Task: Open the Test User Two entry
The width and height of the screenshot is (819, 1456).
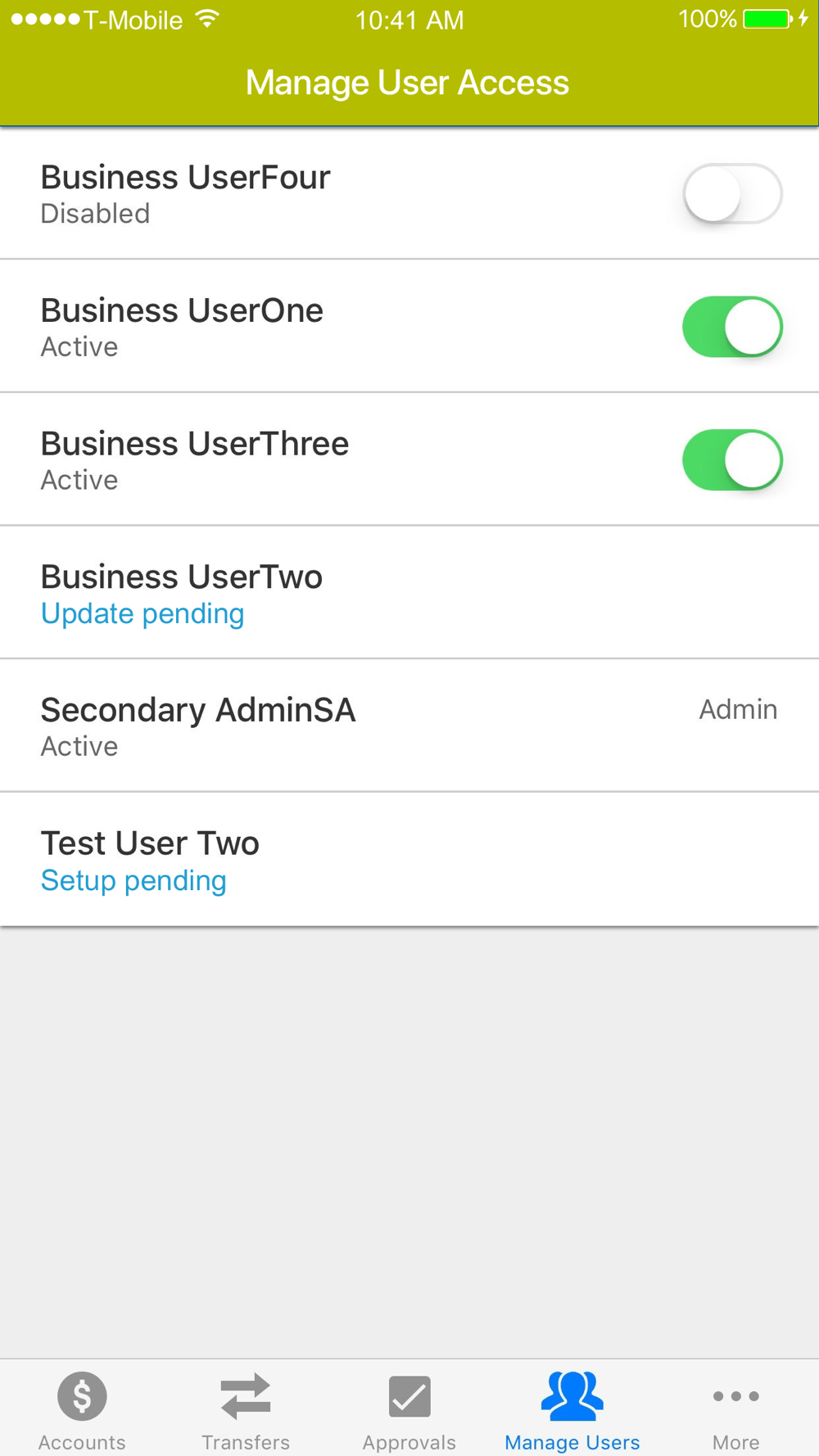Action: [409, 859]
